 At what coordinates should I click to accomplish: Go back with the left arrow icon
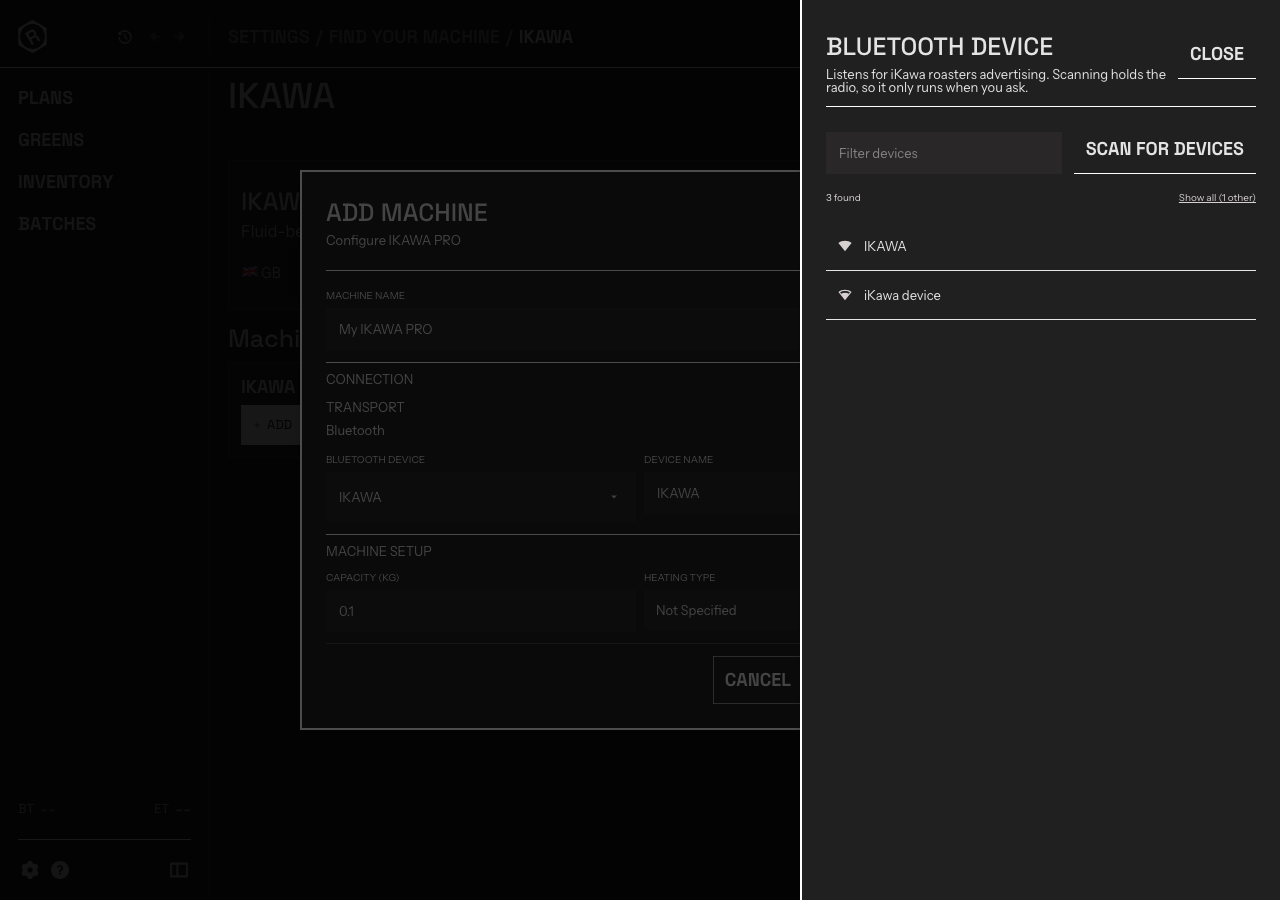click(x=154, y=37)
